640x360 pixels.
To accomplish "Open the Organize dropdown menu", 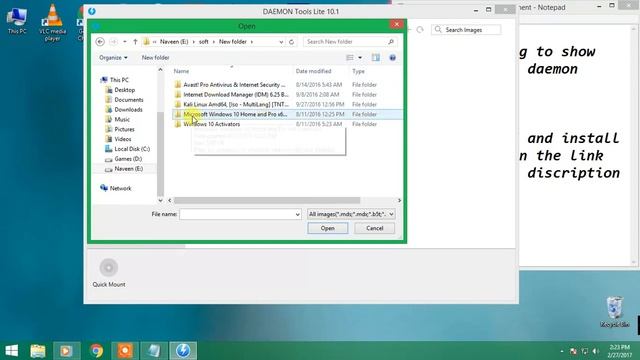I will [113, 58].
